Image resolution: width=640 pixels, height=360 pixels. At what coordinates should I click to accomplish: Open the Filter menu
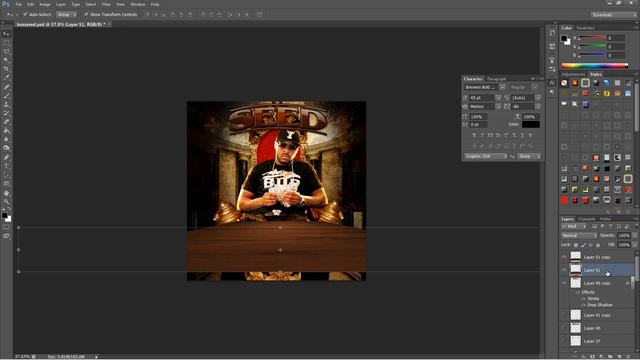pos(106,4)
